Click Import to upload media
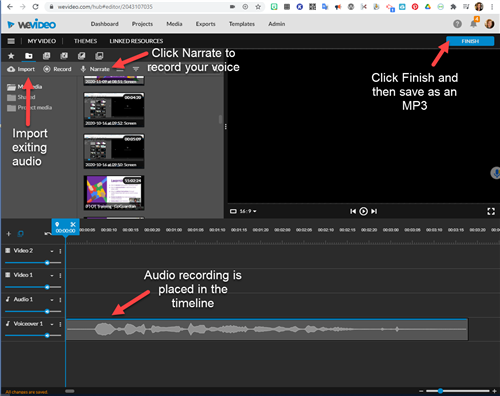This screenshot has height=396, width=500. [21, 69]
